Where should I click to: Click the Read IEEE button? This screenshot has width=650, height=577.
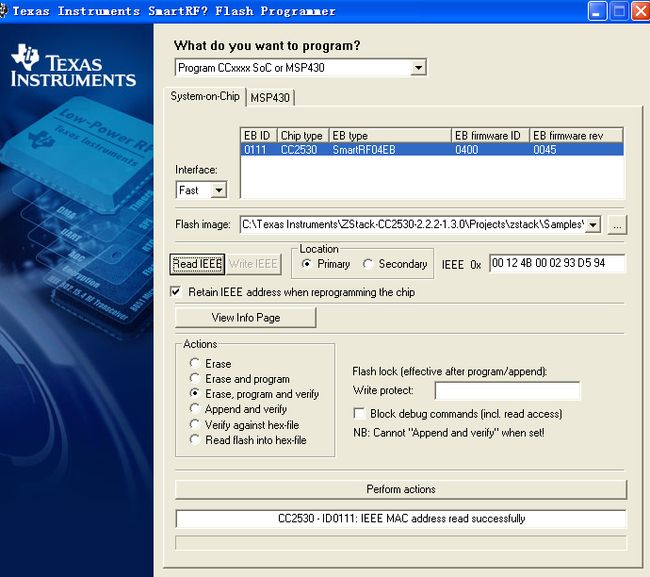197,264
